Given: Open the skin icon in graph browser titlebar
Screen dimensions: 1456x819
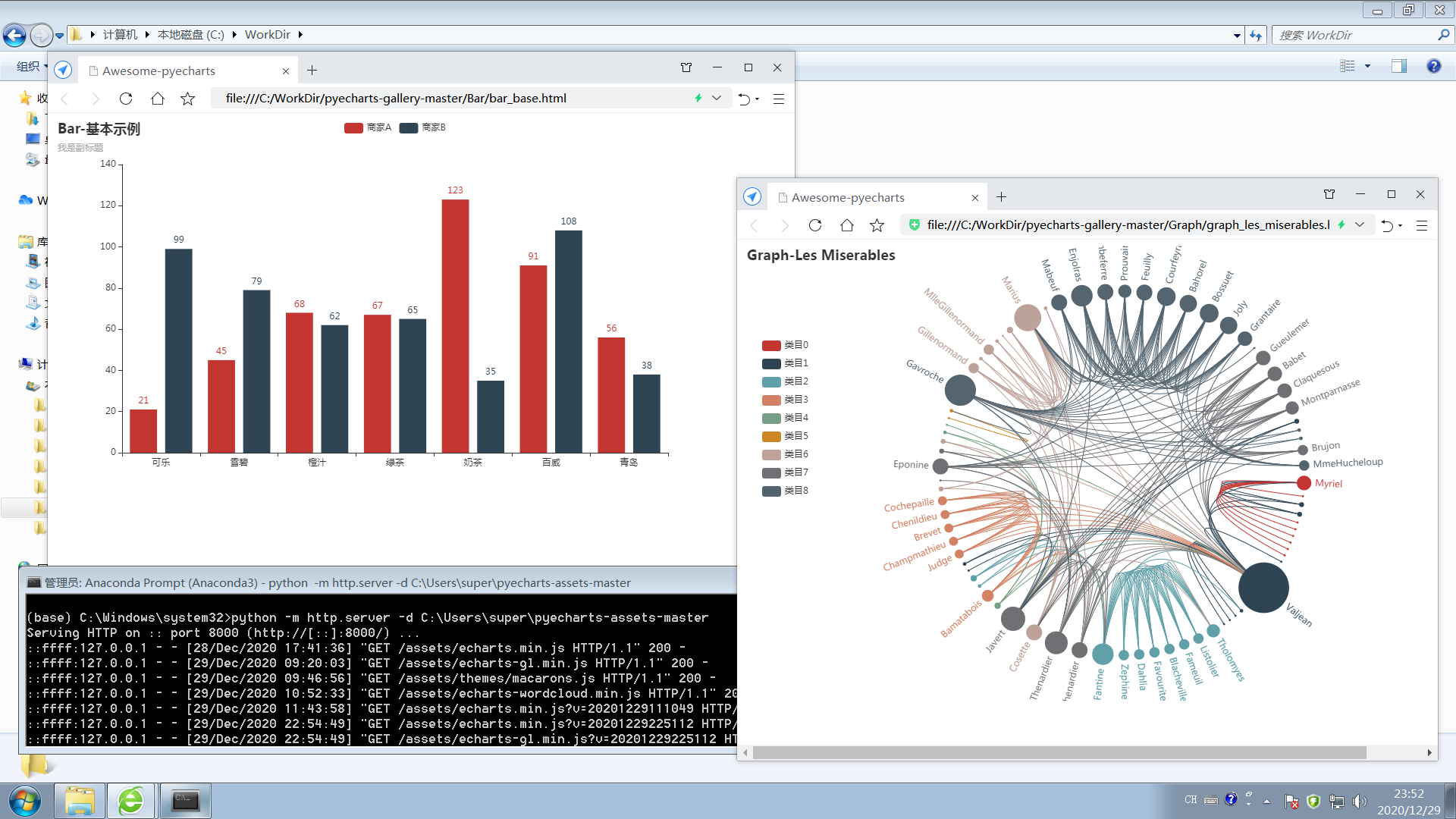Looking at the screenshot, I should point(1329,194).
